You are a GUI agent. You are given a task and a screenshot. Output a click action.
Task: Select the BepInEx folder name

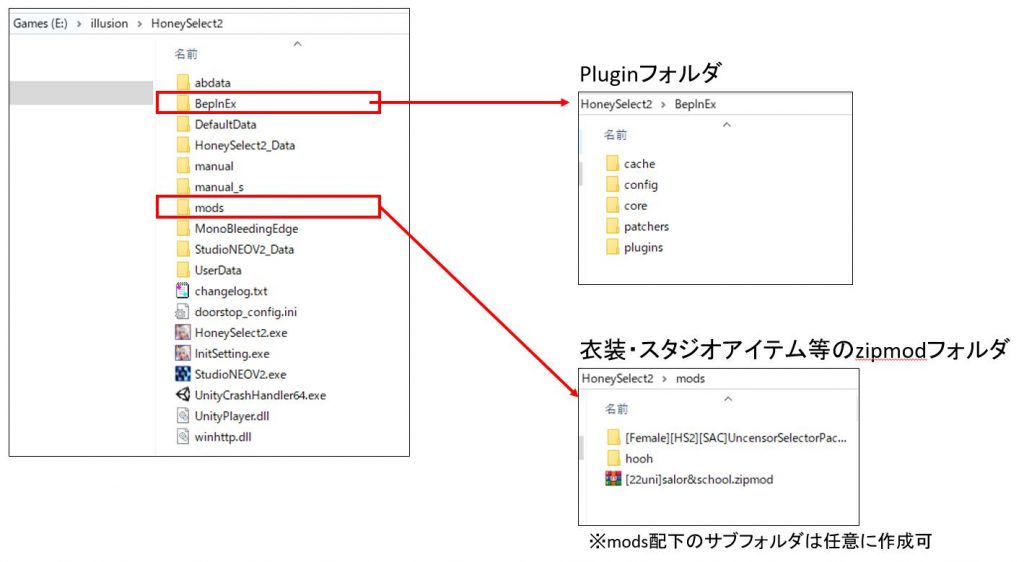(216, 103)
